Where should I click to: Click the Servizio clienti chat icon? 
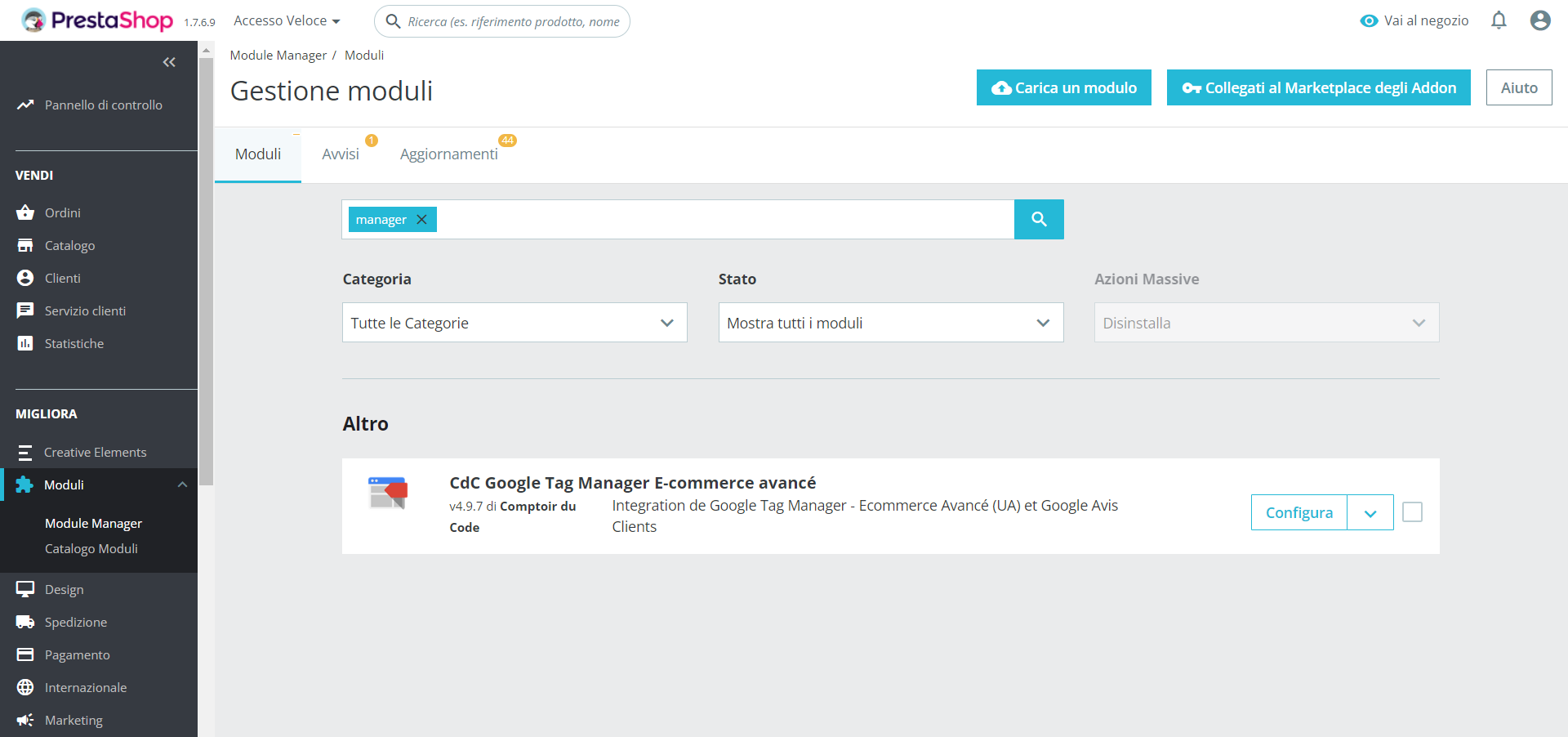[x=25, y=310]
